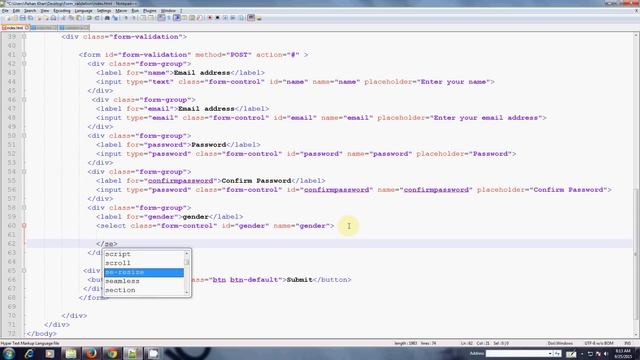Click the system tray volume icon
Viewport: 640px width, 360px height.
[606, 354]
